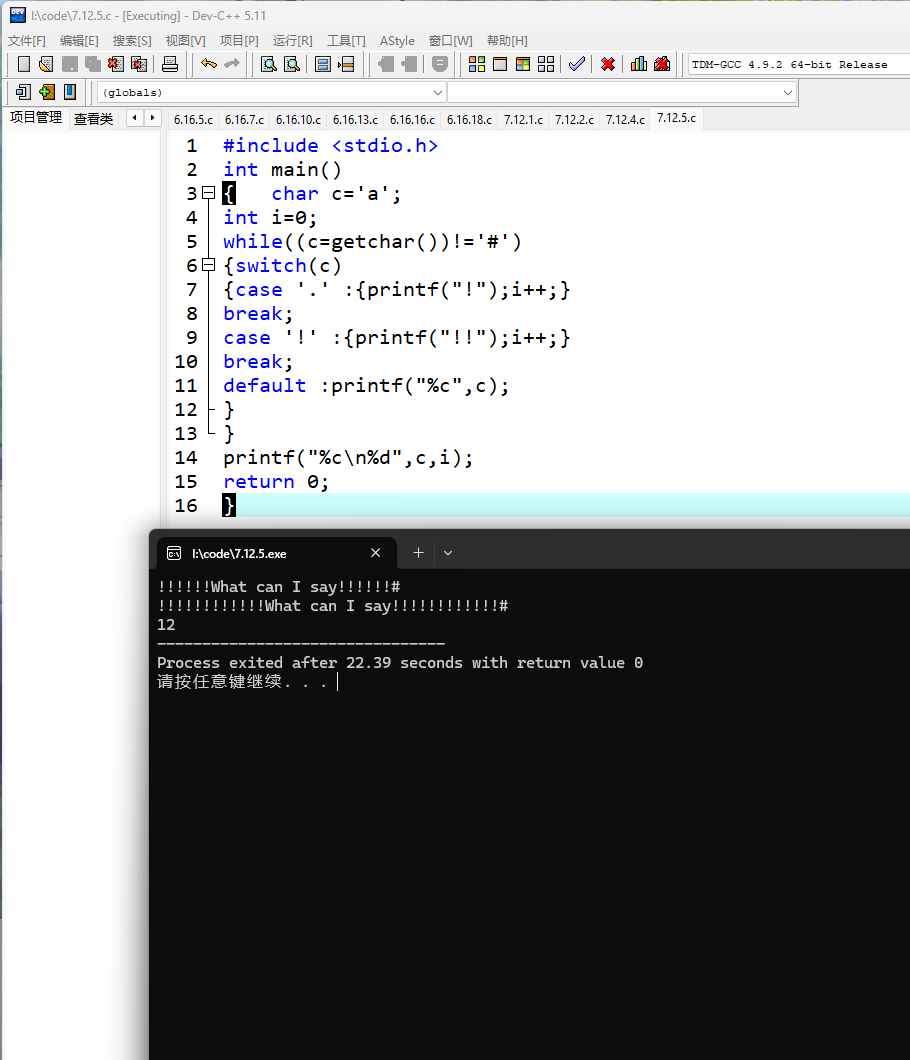Create a new source file
Image resolution: width=910 pixels, height=1060 pixels.
click(x=24, y=64)
